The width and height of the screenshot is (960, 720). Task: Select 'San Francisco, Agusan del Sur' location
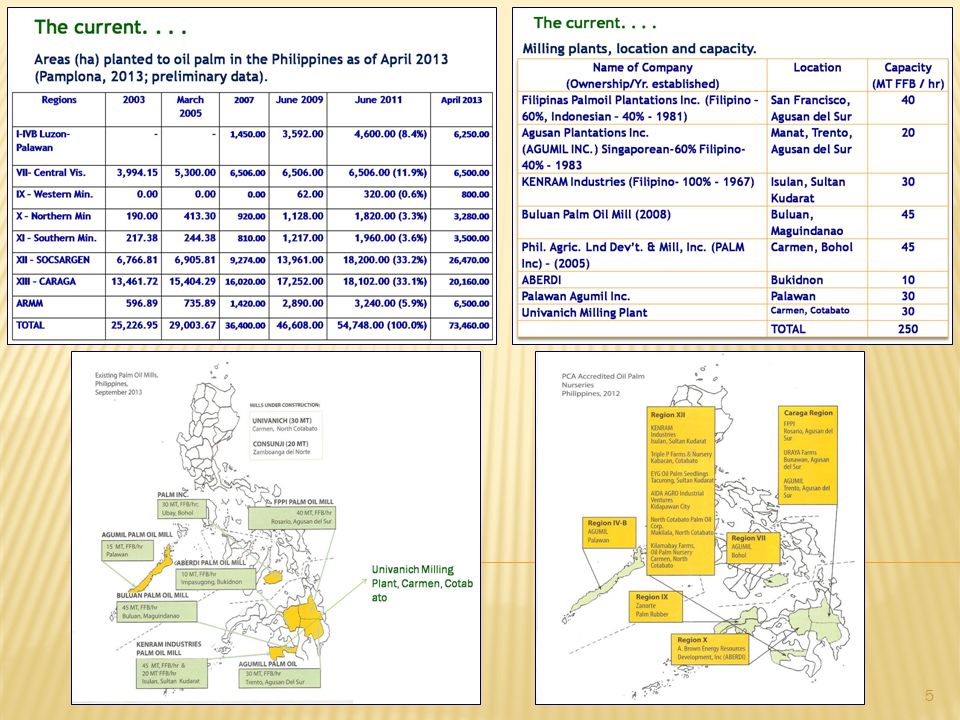click(x=811, y=108)
